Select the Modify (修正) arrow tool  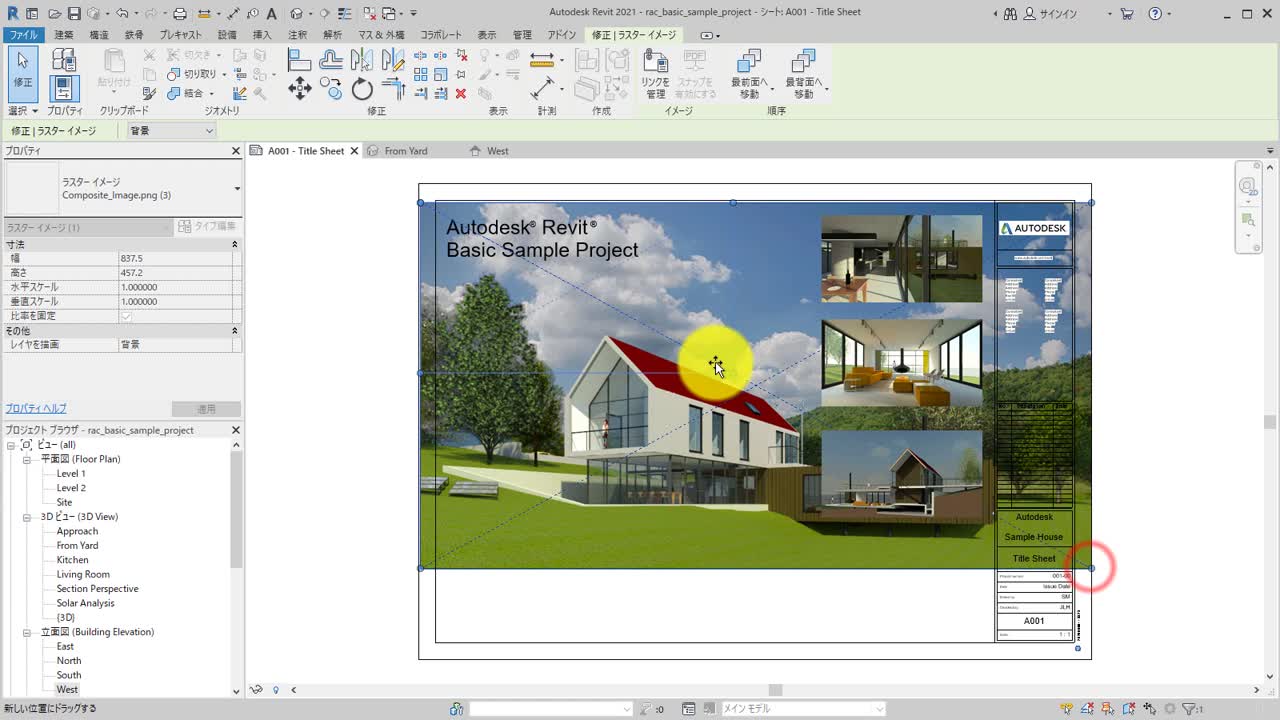pos(22,73)
